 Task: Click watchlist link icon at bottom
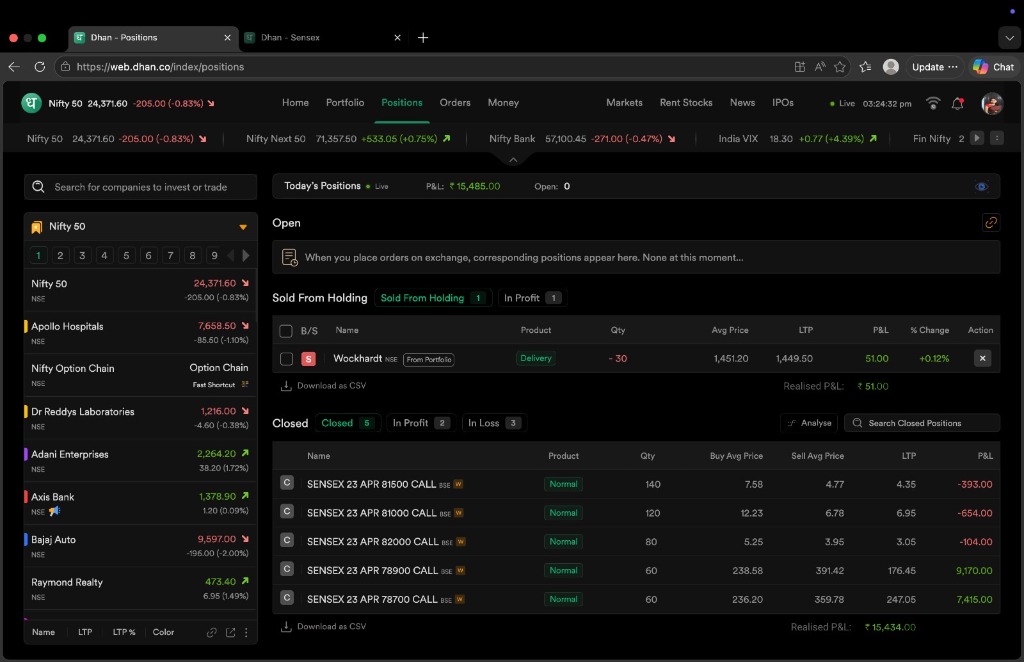point(212,633)
